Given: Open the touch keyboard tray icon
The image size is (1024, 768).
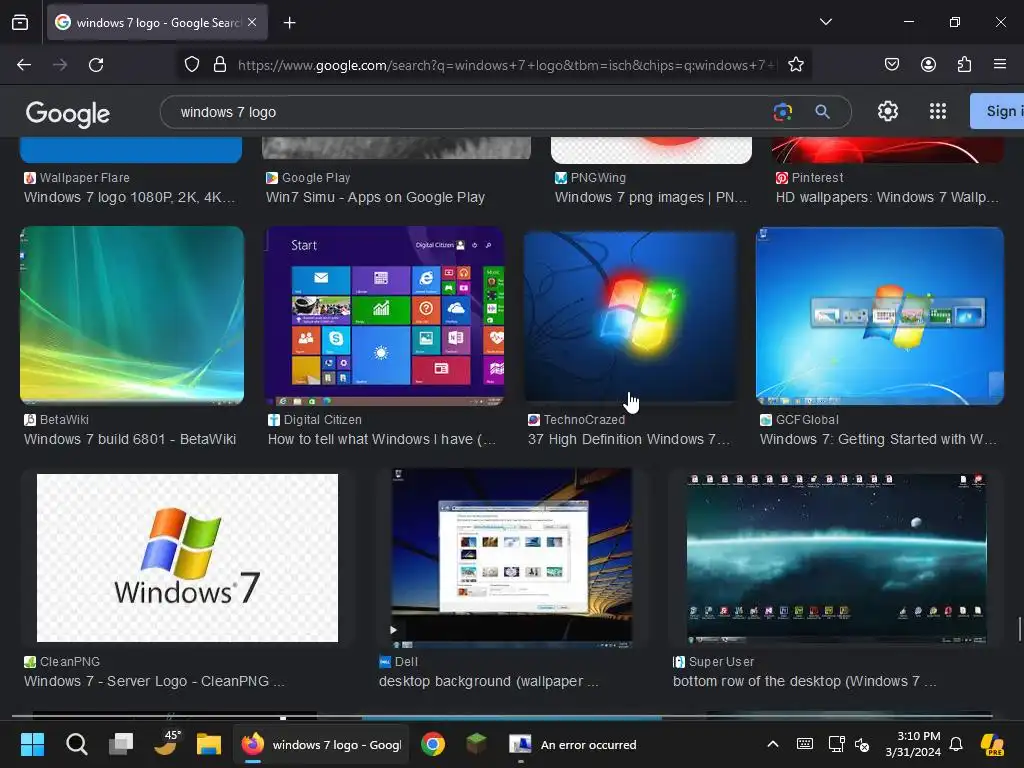Looking at the screenshot, I should 805,744.
